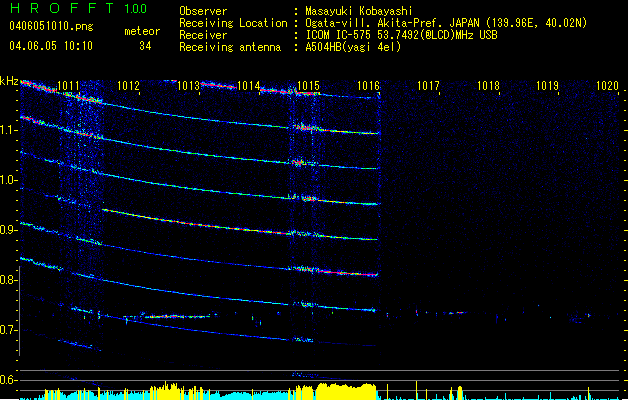The image size is (629, 400).
Task: Click the Receiving Location value text
Action: tap(445, 23)
